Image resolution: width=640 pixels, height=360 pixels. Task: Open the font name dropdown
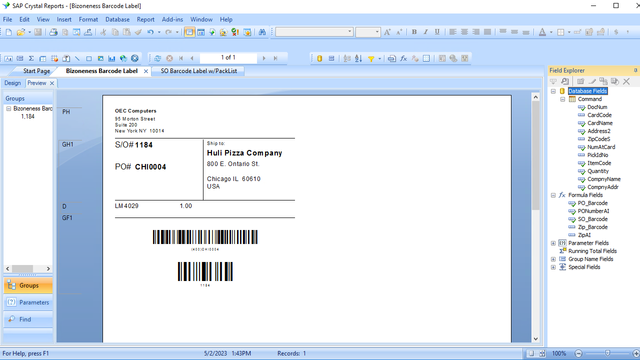(349, 32)
